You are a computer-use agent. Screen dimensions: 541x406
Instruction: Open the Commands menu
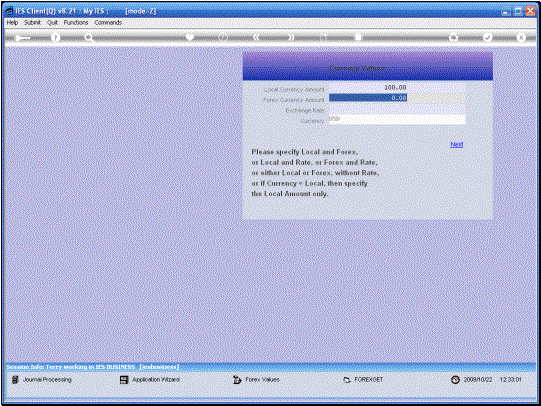click(x=108, y=22)
